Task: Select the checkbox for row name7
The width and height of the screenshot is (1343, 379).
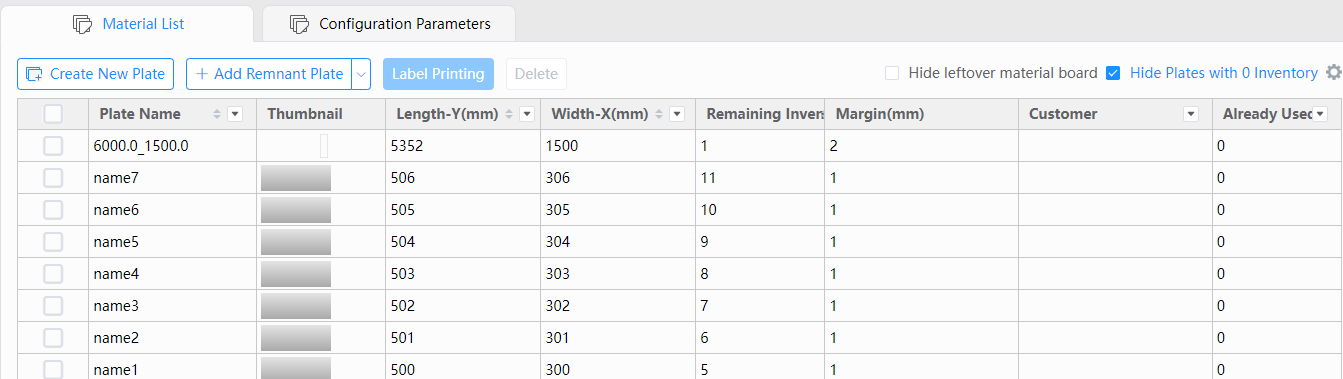Action: click(x=53, y=178)
